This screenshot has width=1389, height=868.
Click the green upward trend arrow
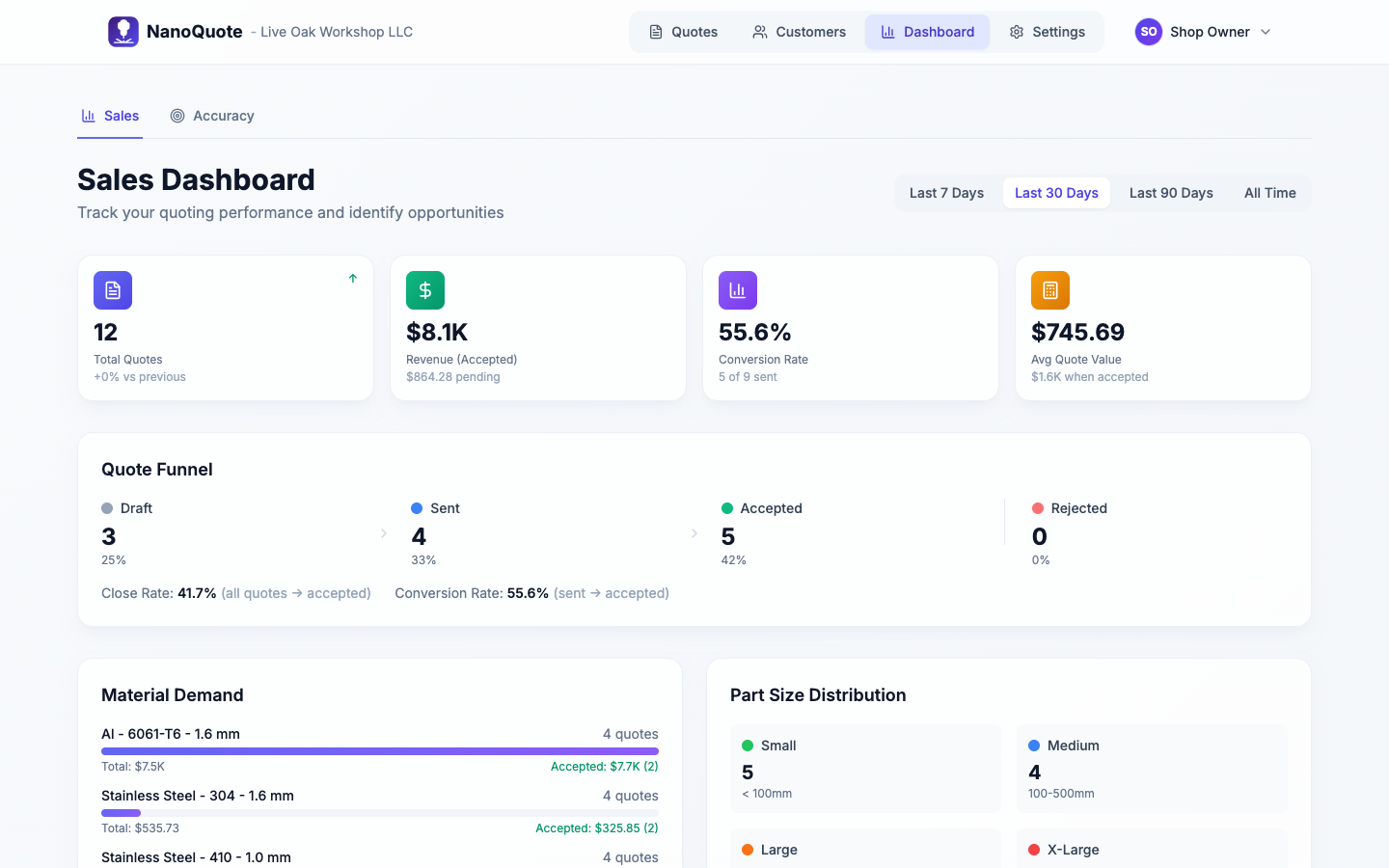352,278
